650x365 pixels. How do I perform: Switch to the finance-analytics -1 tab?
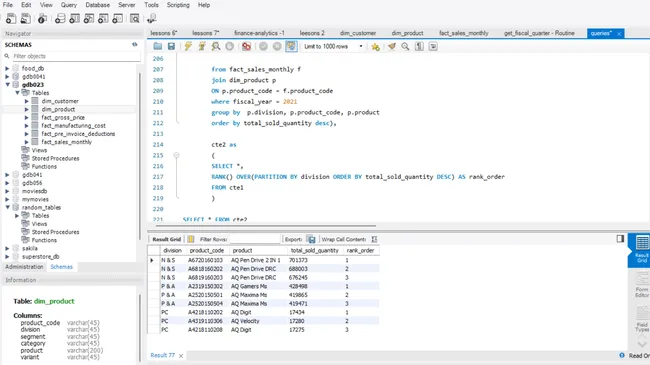click(259, 33)
